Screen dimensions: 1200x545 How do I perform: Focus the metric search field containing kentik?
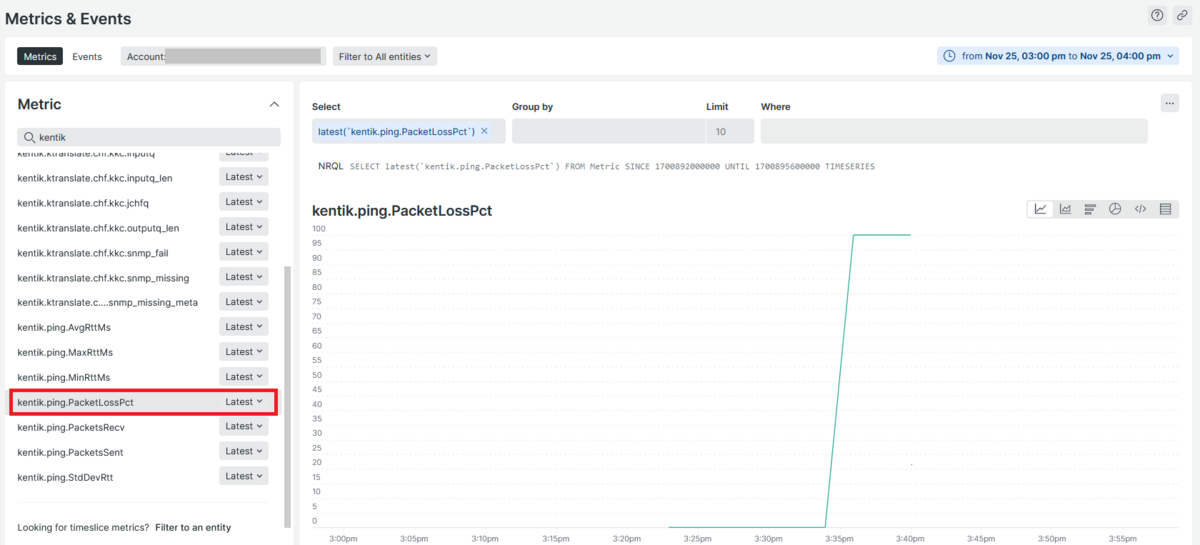[x=149, y=137]
